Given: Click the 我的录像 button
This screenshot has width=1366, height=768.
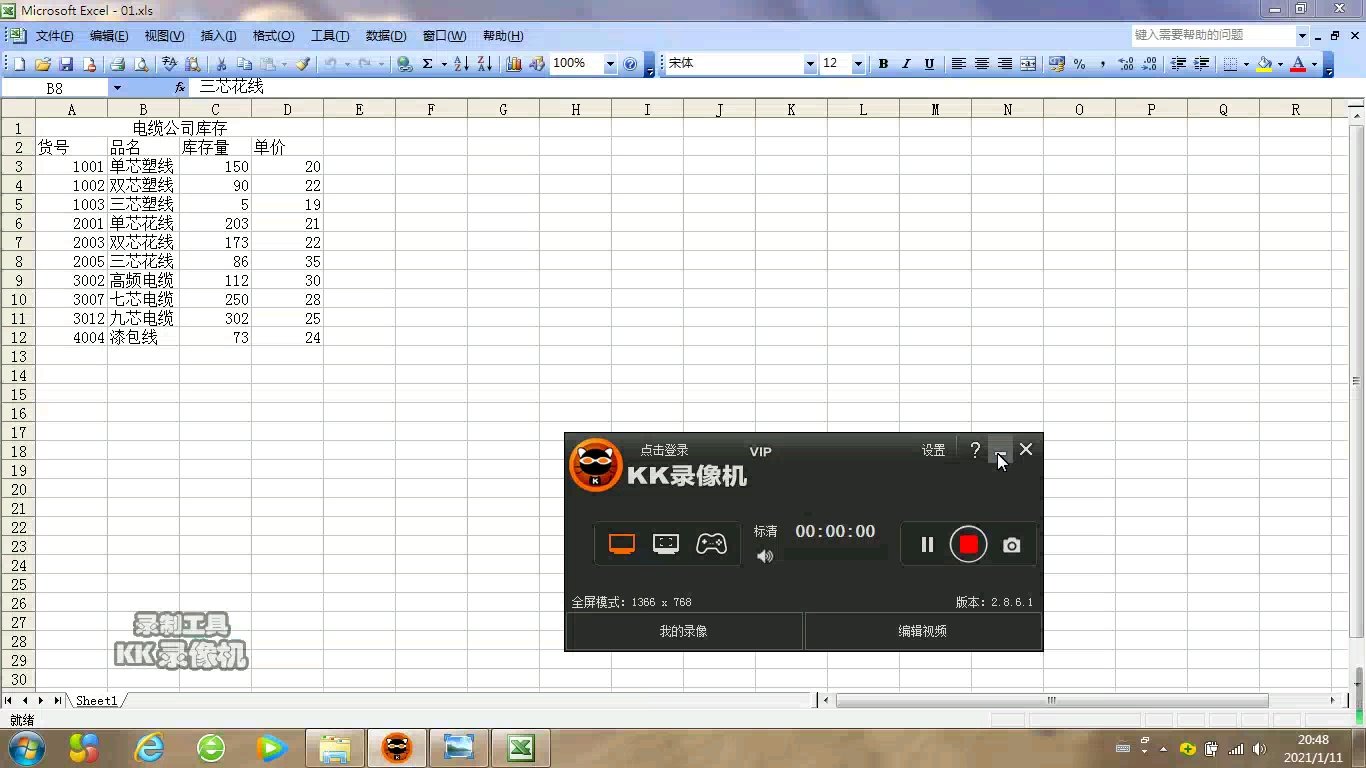Looking at the screenshot, I should [x=684, y=631].
